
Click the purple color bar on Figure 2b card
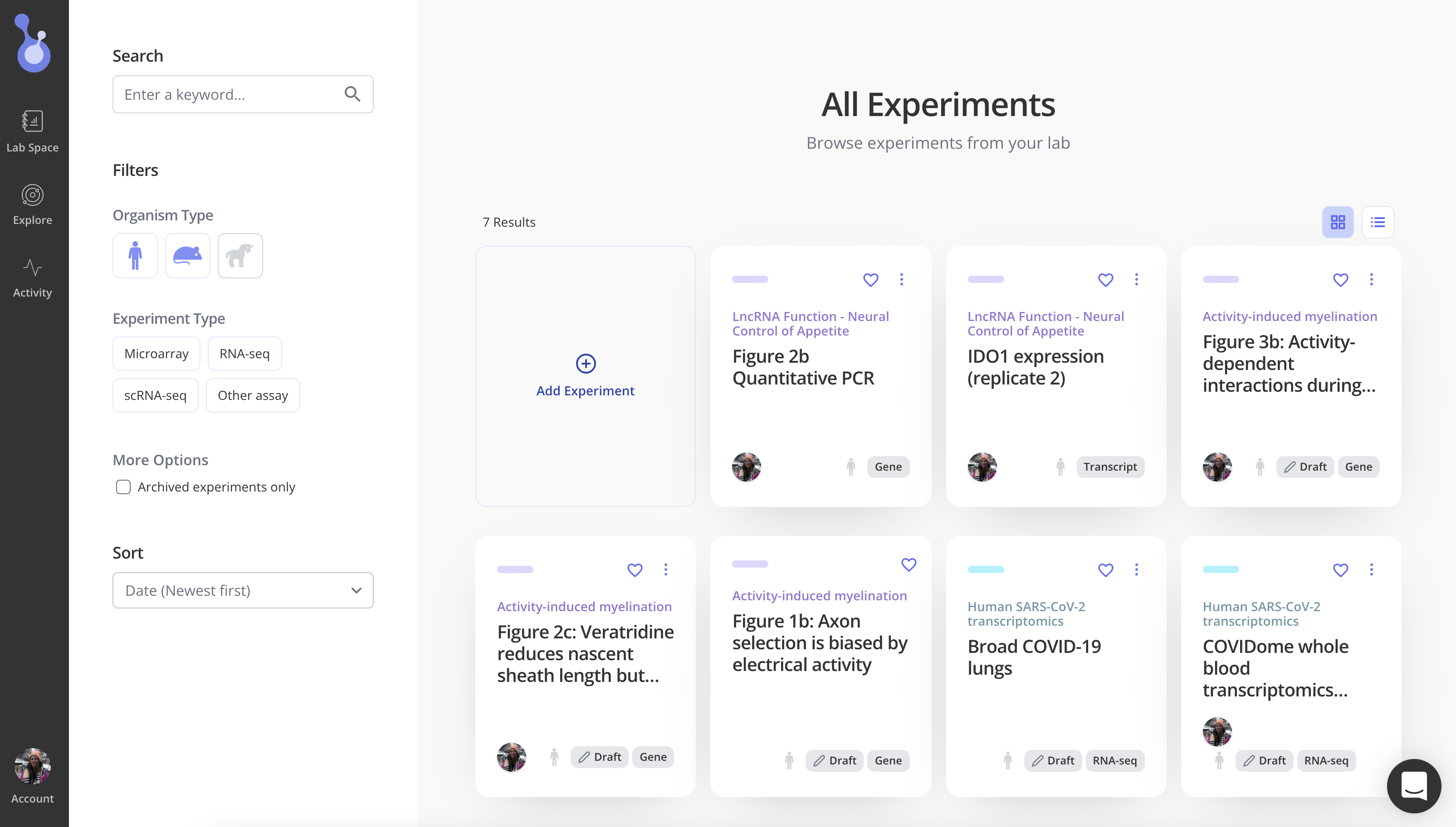pos(750,279)
